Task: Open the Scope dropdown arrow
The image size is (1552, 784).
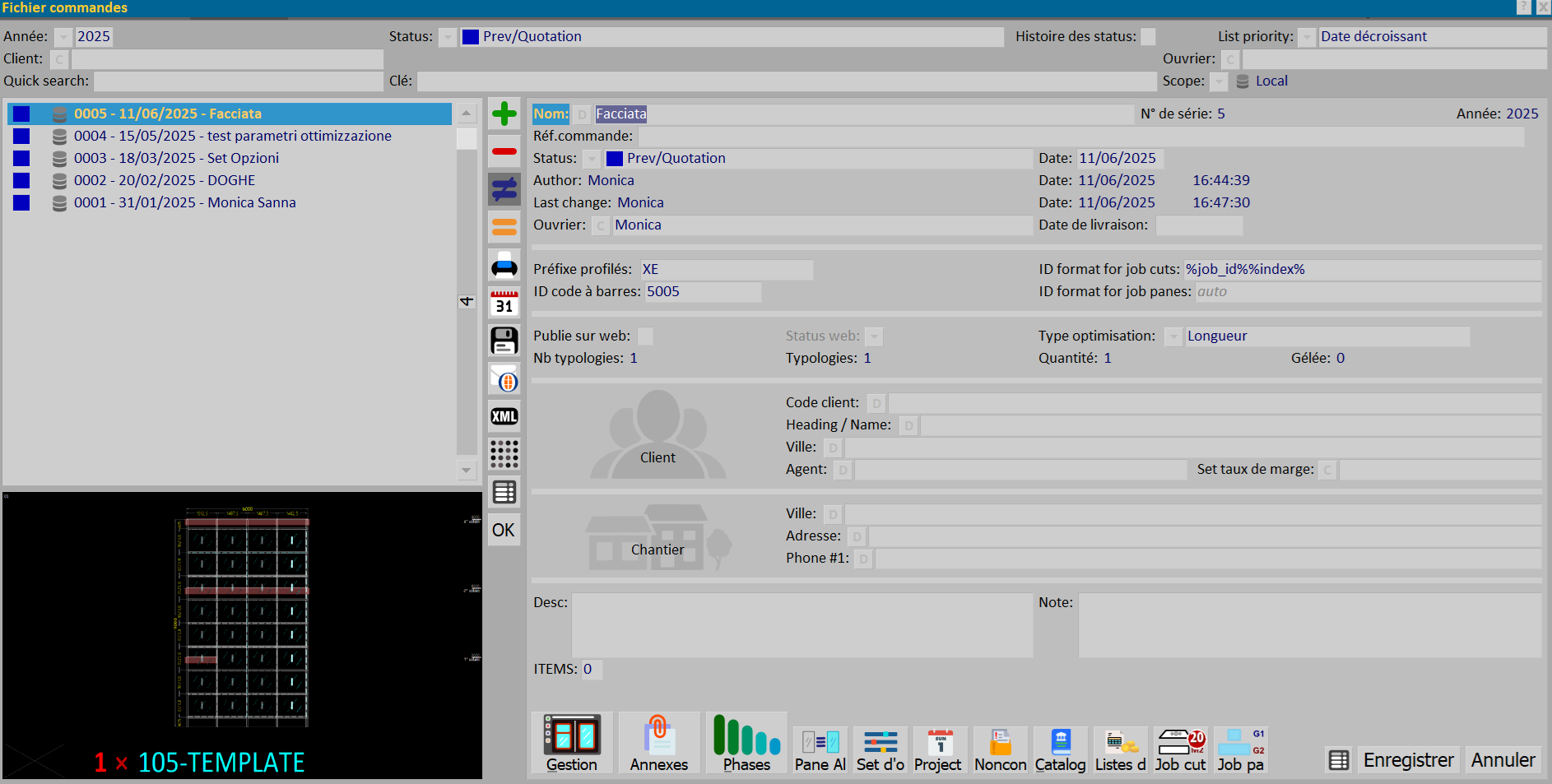Action: coord(1219,81)
